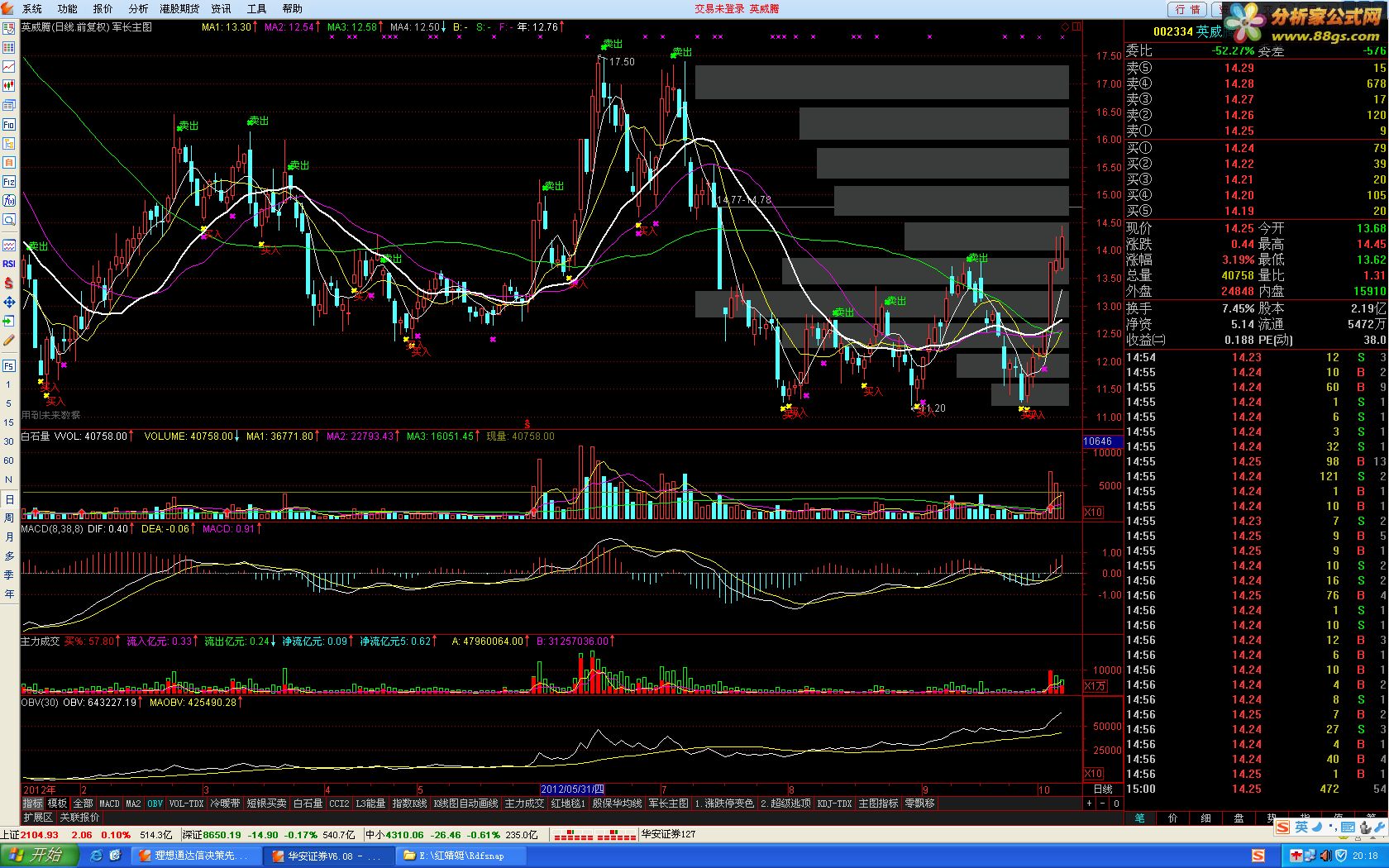The image size is (1389, 868).
Task: Open the 系统 menu
Action: pyautogui.click(x=32, y=9)
